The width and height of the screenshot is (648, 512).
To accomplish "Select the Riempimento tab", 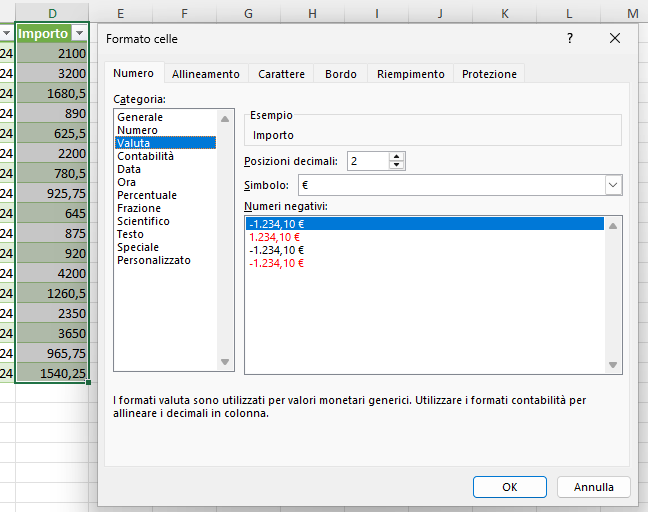I will pyautogui.click(x=410, y=74).
